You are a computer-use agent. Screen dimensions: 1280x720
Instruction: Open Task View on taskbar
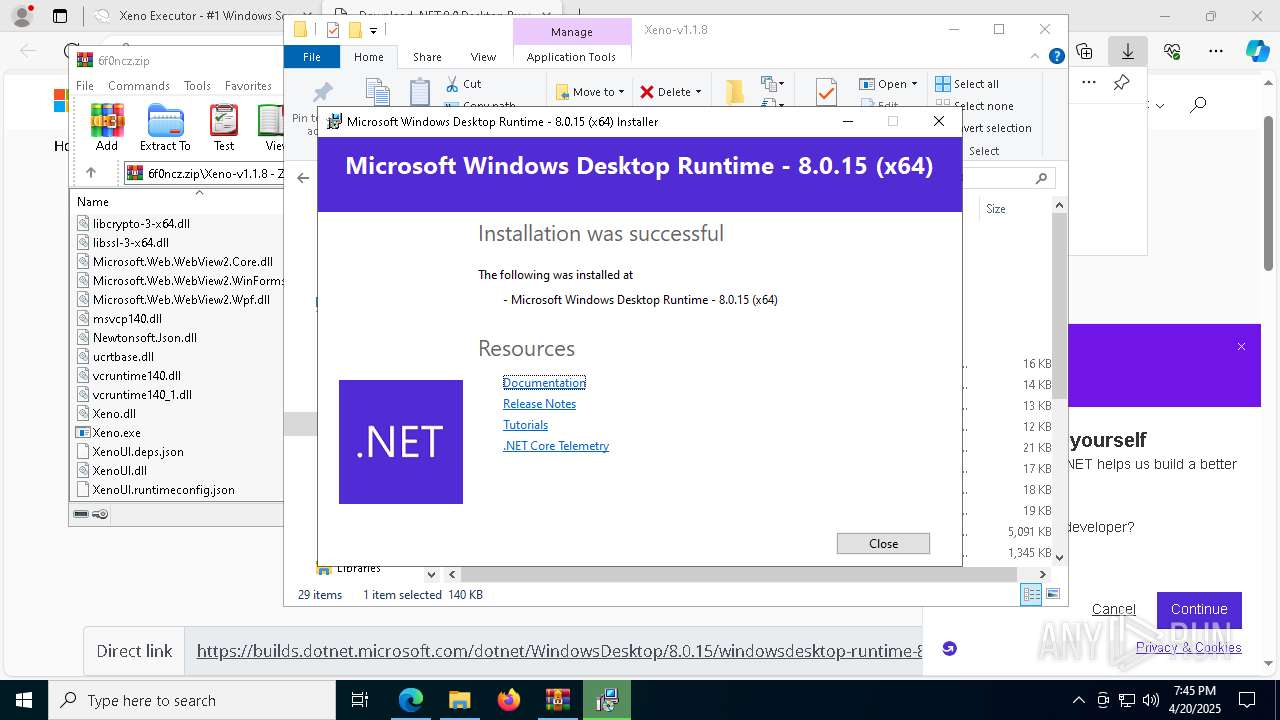point(360,700)
